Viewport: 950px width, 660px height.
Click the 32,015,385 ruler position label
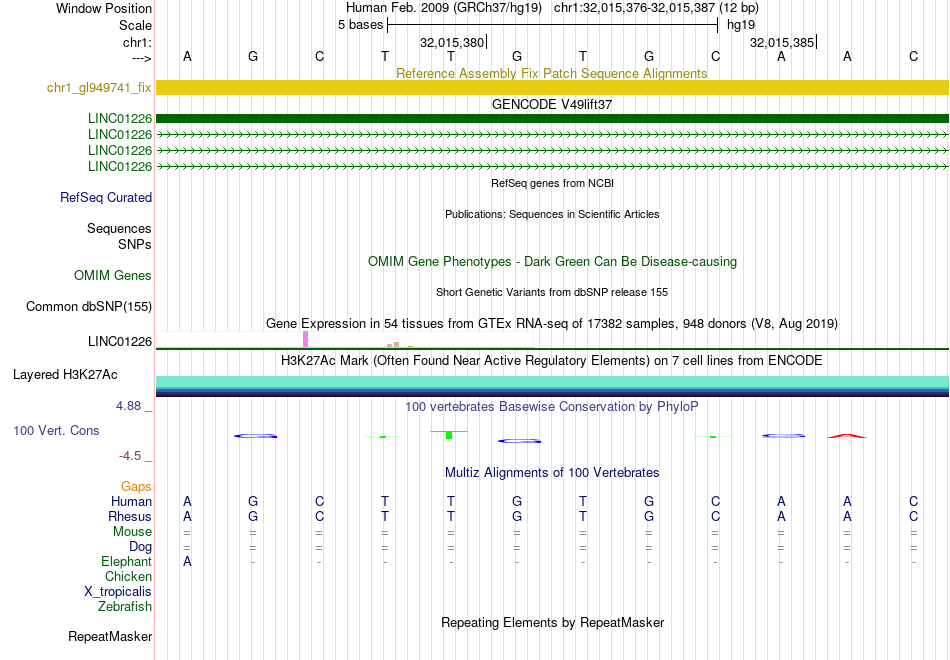pos(782,42)
